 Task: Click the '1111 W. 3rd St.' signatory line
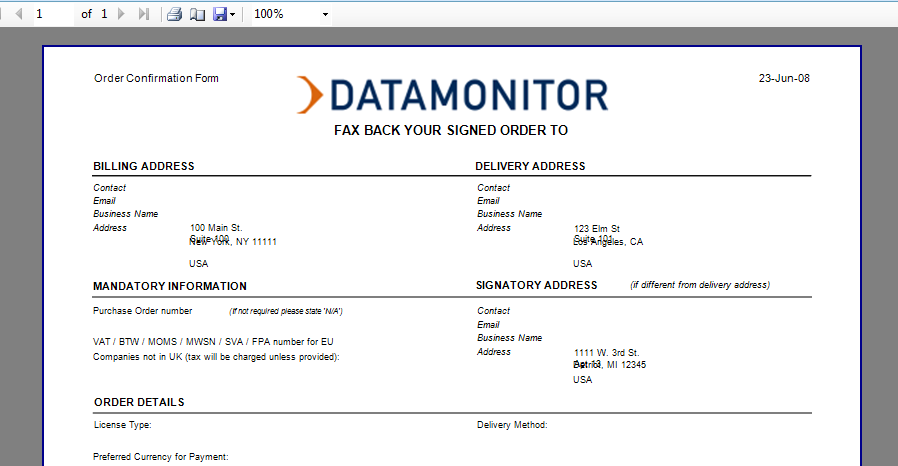pyautogui.click(x=606, y=353)
